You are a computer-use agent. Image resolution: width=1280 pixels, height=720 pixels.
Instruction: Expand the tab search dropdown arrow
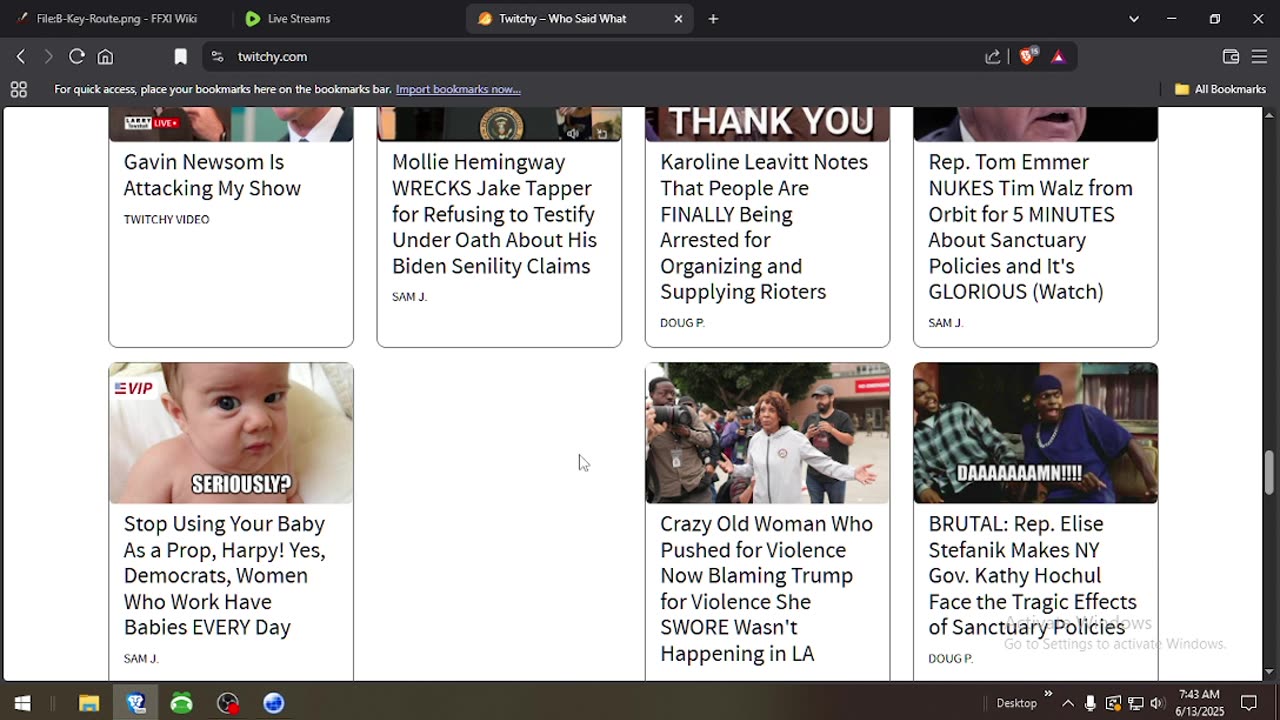point(1133,19)
